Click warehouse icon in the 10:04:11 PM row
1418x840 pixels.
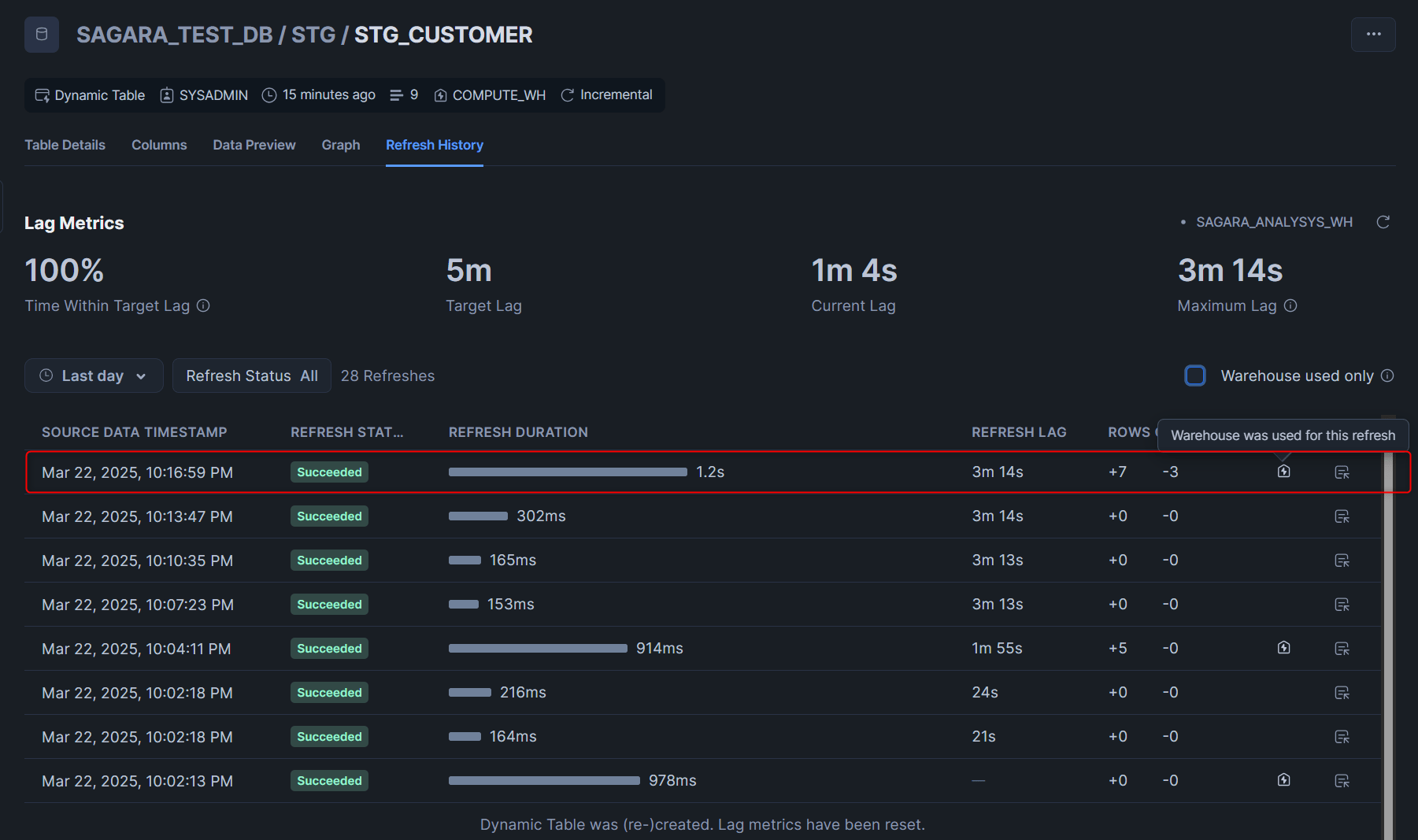pos(1283,648)
